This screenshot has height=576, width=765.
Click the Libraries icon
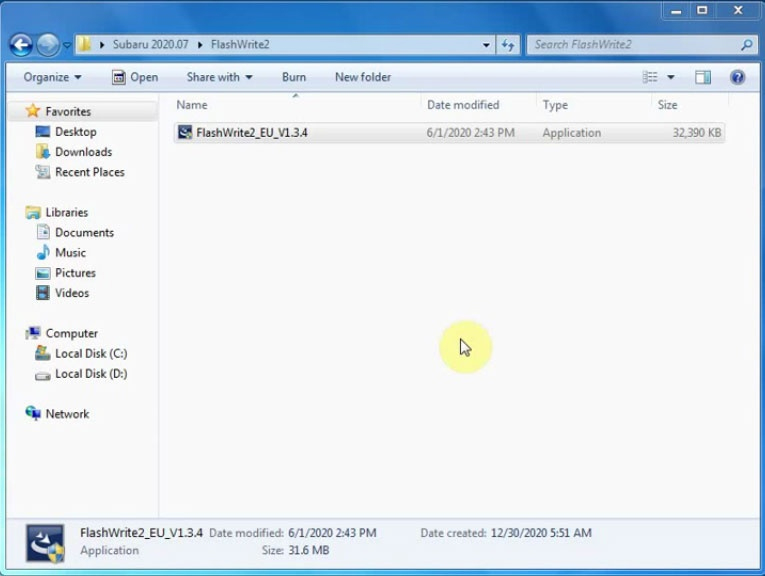click(x=33, y=212)
